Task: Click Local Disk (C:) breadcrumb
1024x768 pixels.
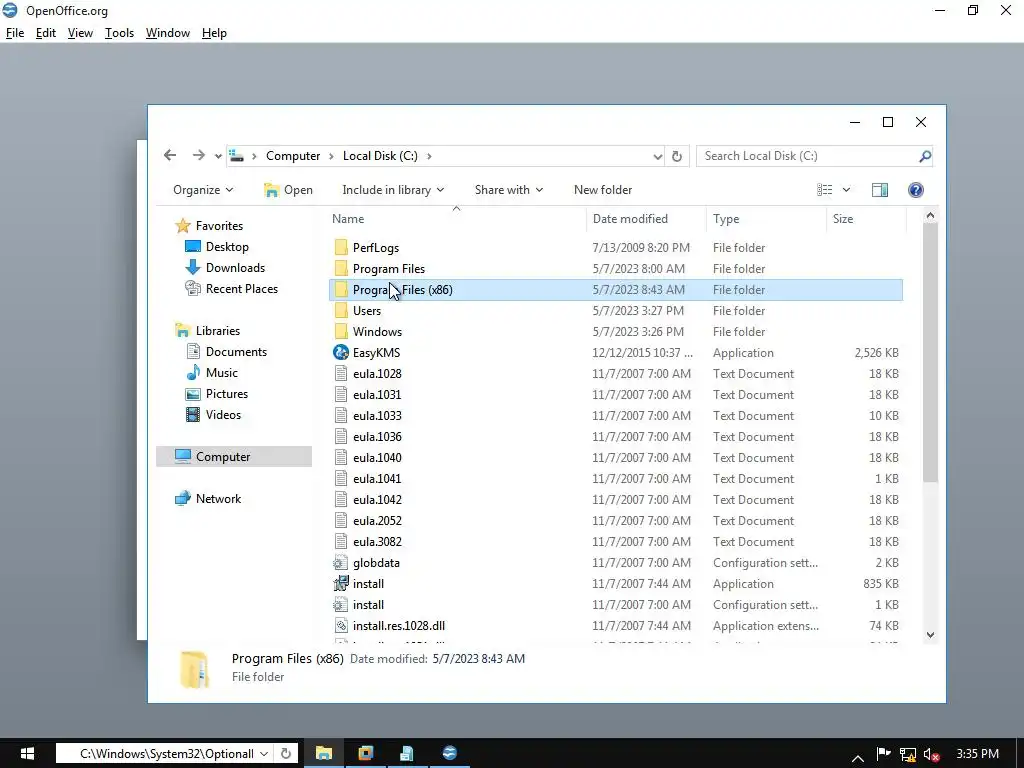Action: (380, 156)
